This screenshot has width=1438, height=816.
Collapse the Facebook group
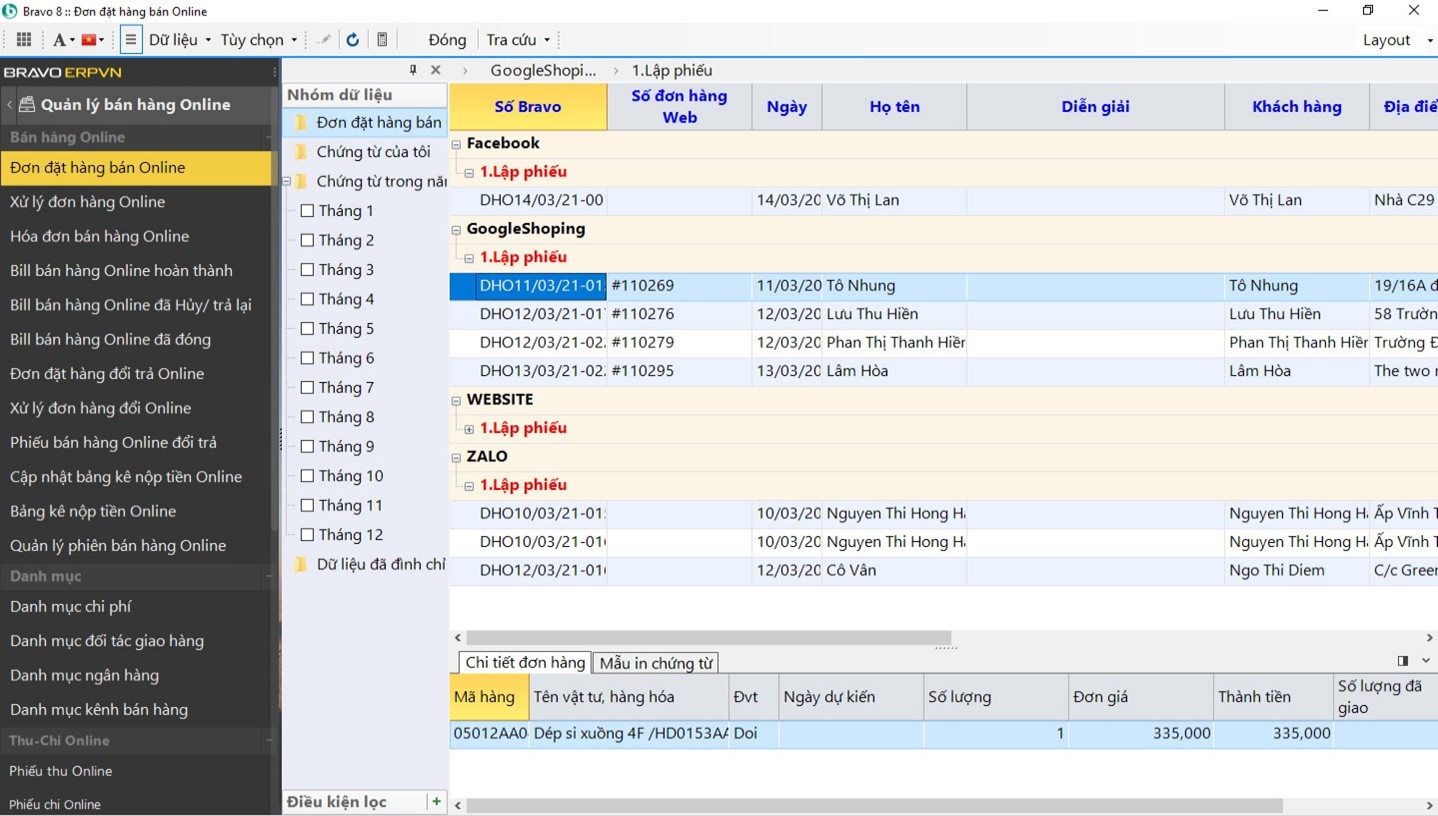pyautogui.click(x=457, y=144)
